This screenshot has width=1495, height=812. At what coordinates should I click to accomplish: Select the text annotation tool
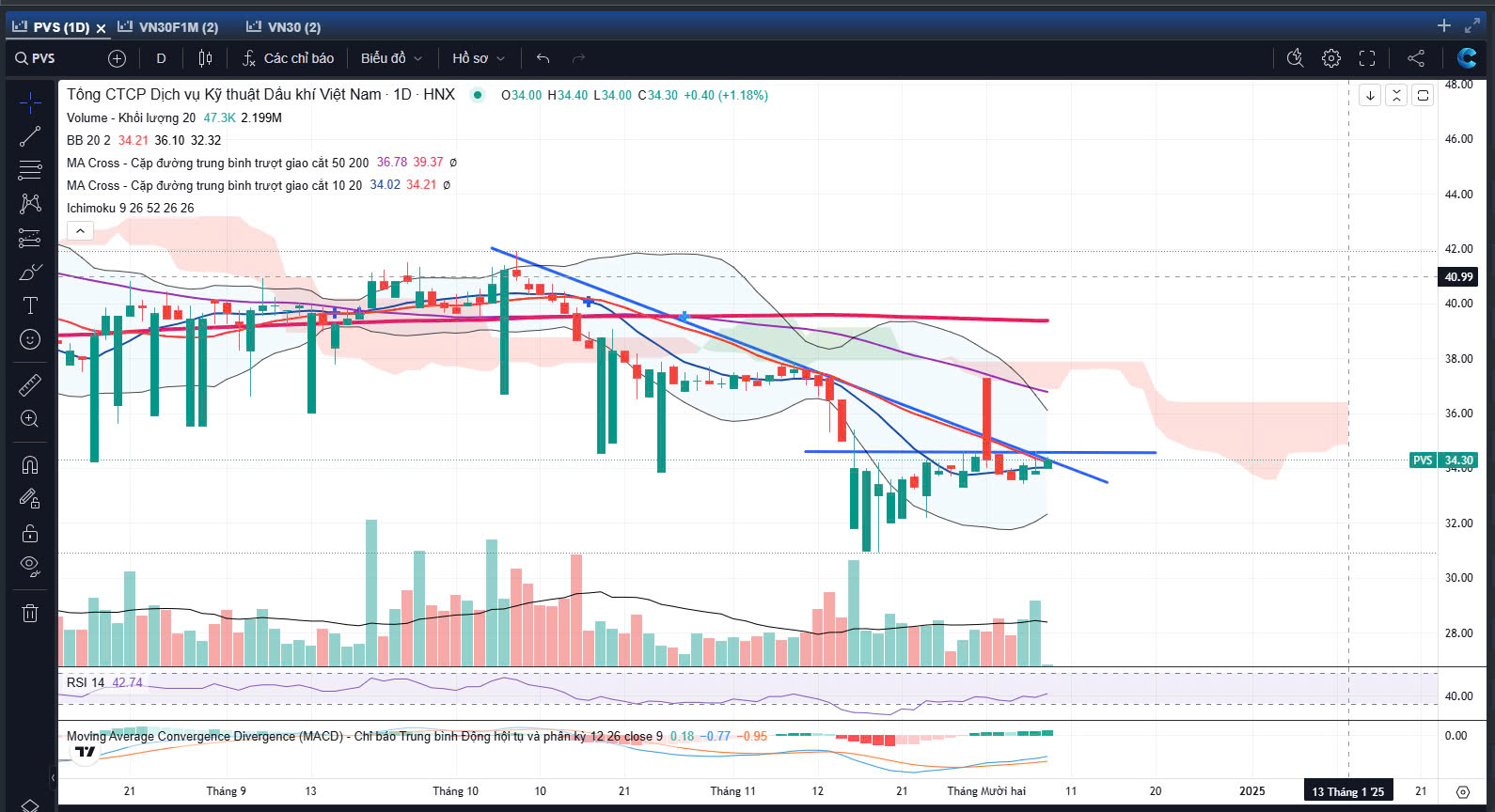tap(30, 305)
